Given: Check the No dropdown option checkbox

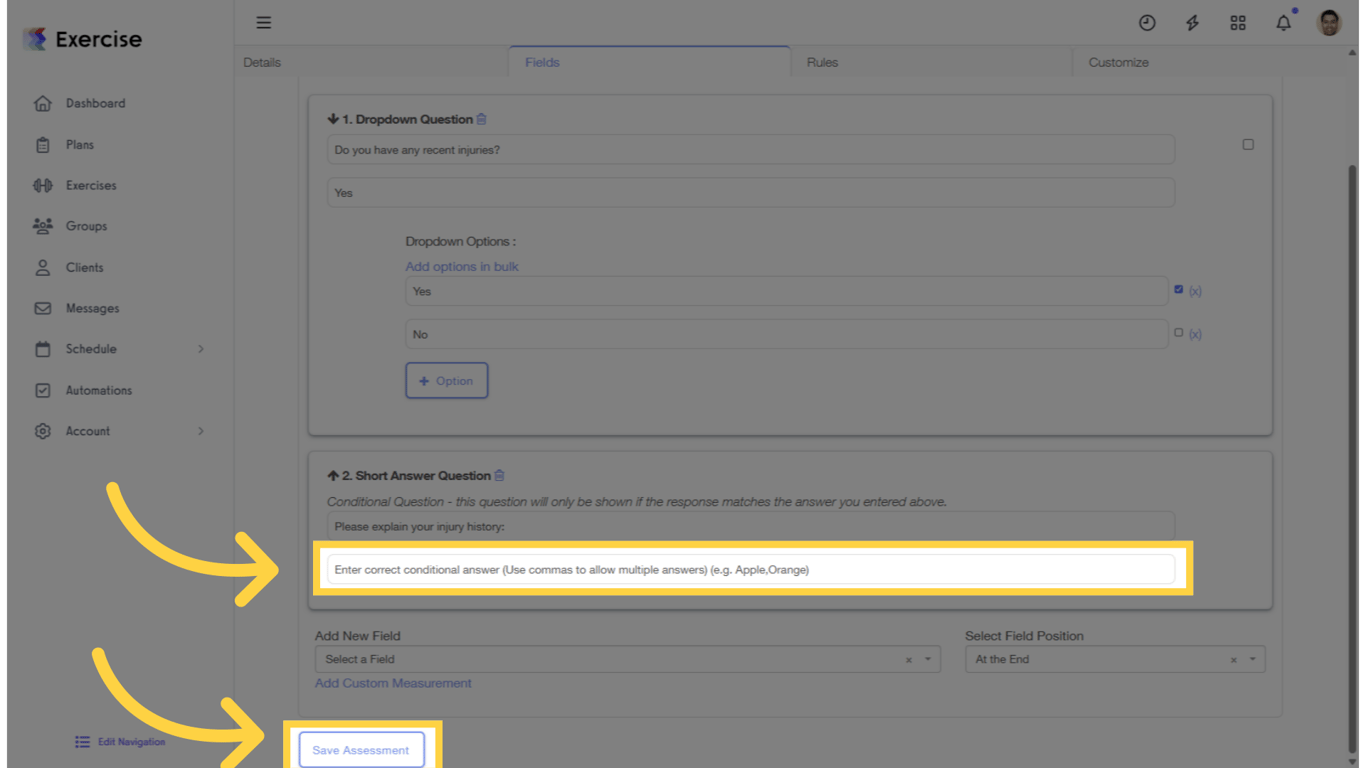Looking at the screenshot, I should (x=1178, y=333).
